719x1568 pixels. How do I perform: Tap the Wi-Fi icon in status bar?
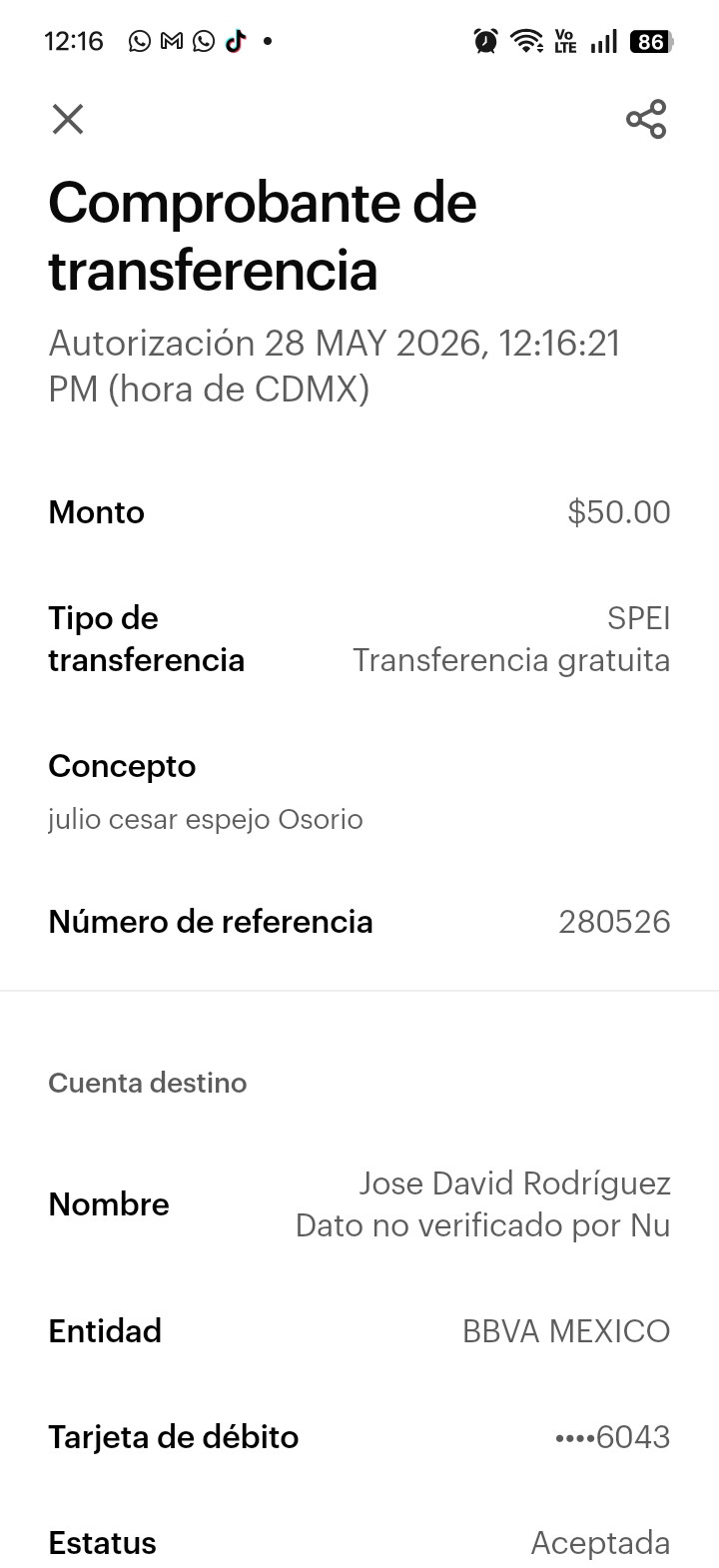point(526,41)
